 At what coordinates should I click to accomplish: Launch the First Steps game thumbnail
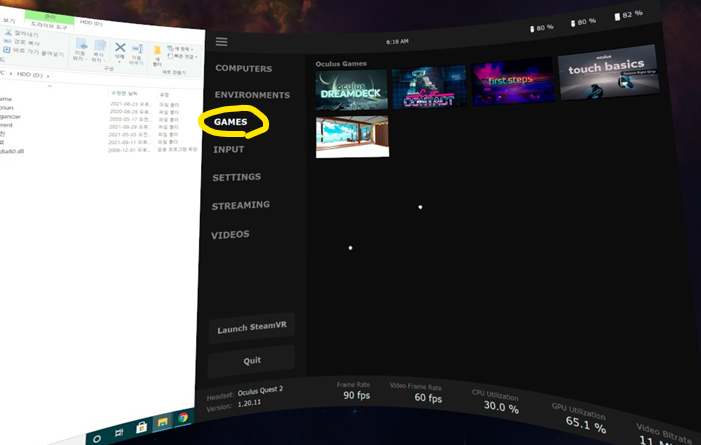pyautogui.click(x=513, y=82)
